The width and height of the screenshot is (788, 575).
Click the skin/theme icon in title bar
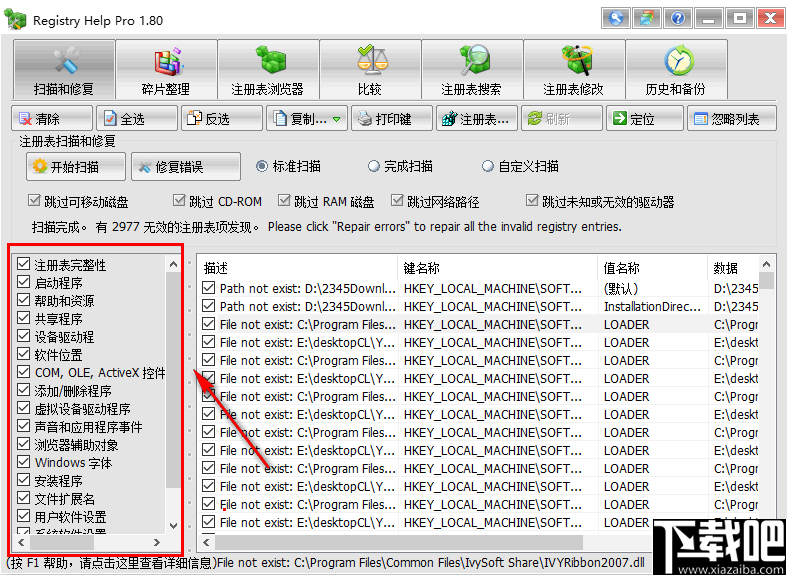[x=647, y=19]
